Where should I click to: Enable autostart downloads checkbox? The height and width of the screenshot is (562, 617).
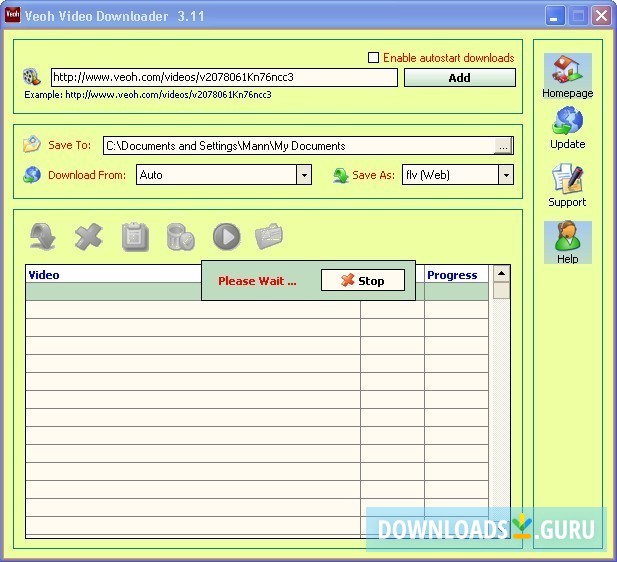[373, 57]
